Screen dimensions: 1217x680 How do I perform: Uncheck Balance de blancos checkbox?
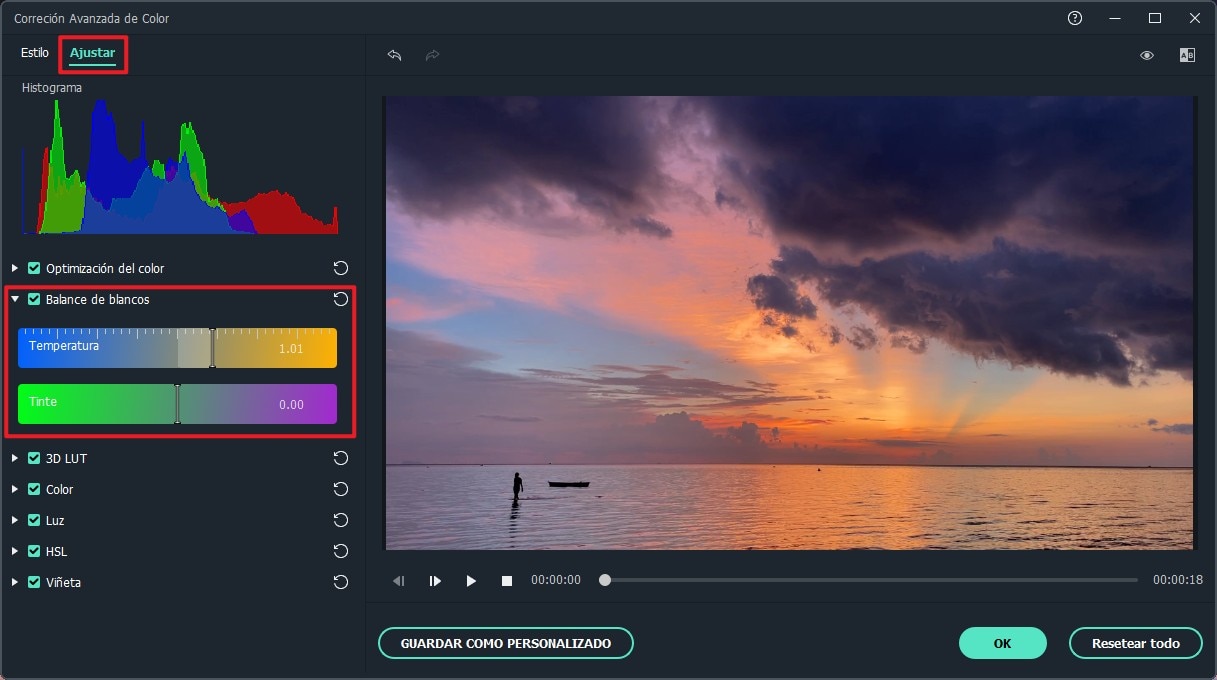tap(35, 299)
